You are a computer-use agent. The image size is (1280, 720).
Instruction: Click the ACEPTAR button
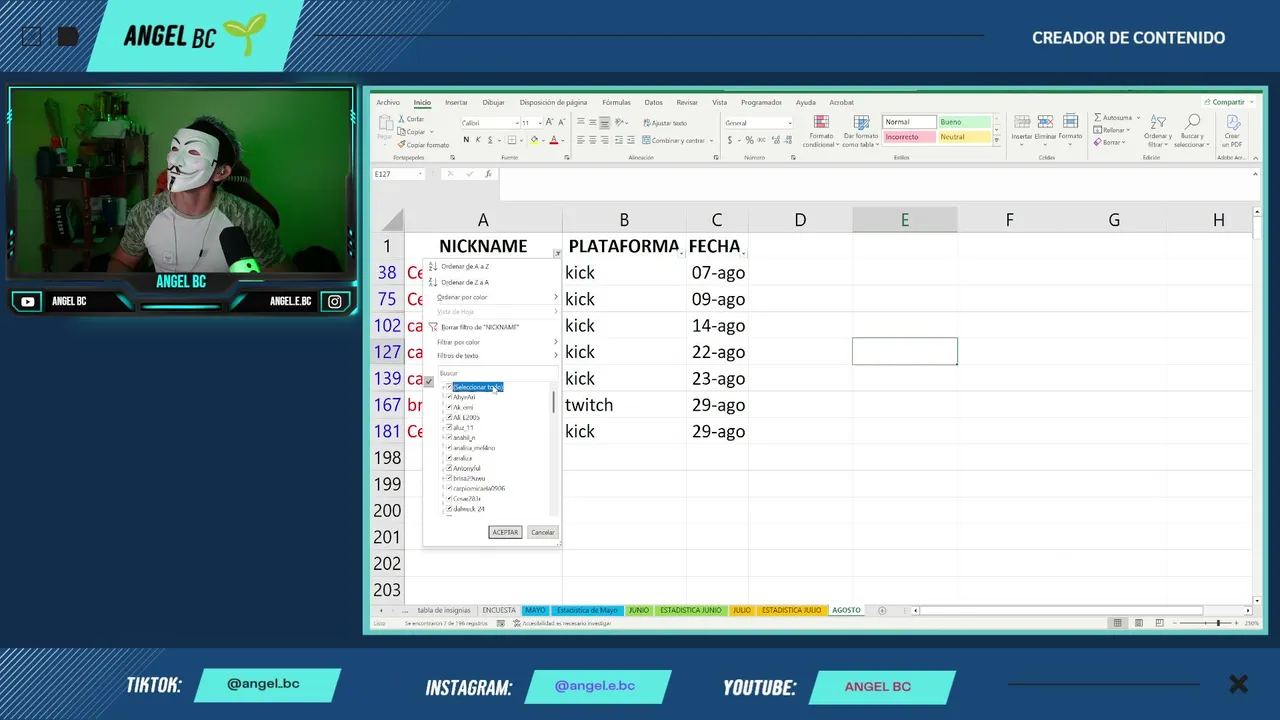coord(505,532)
